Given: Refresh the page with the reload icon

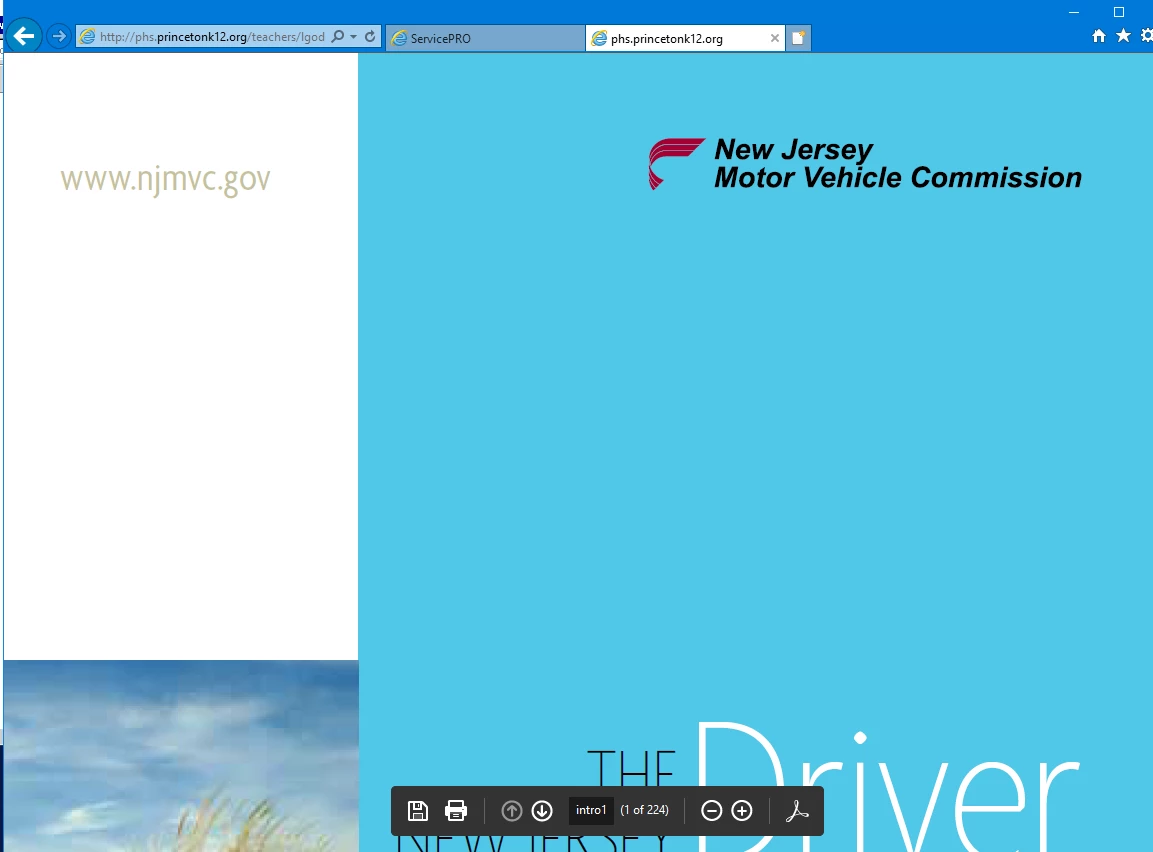Looking at the screenshot, I should [x=371, y=36].
